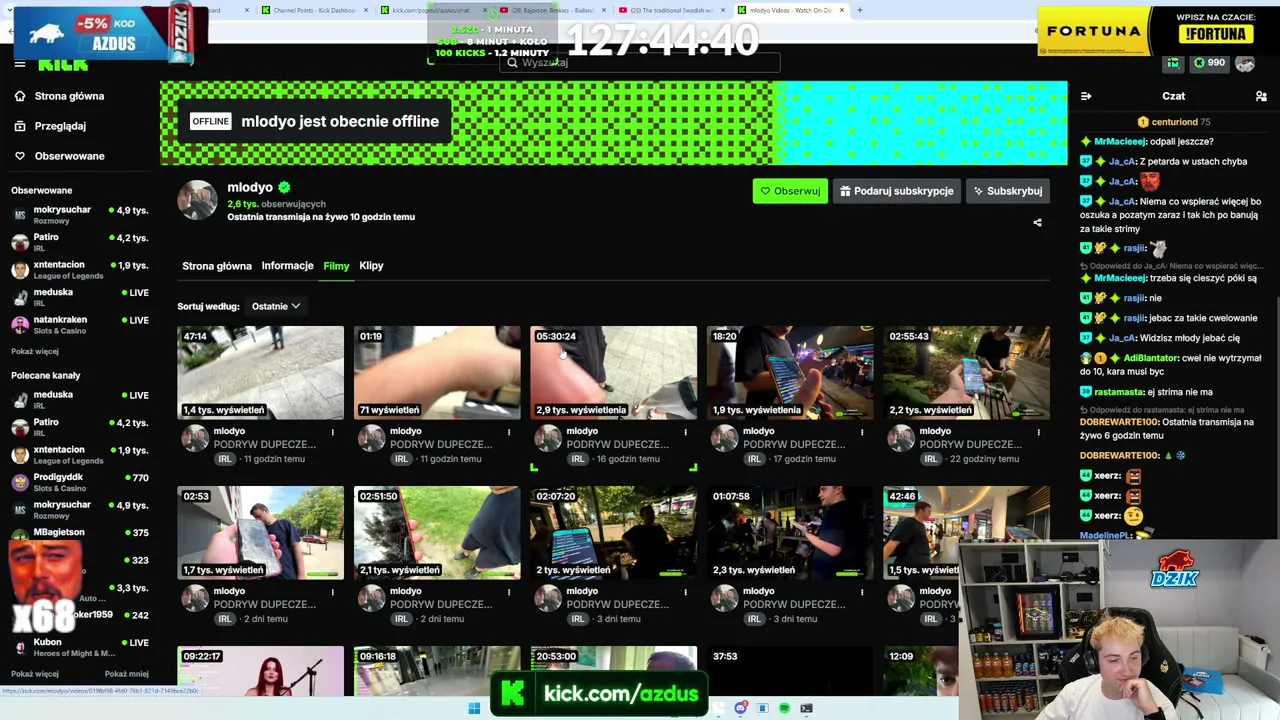This screenshot has width=1280, height=720.
Task: Open a new browser tab
Action: [x=860, y=10]
